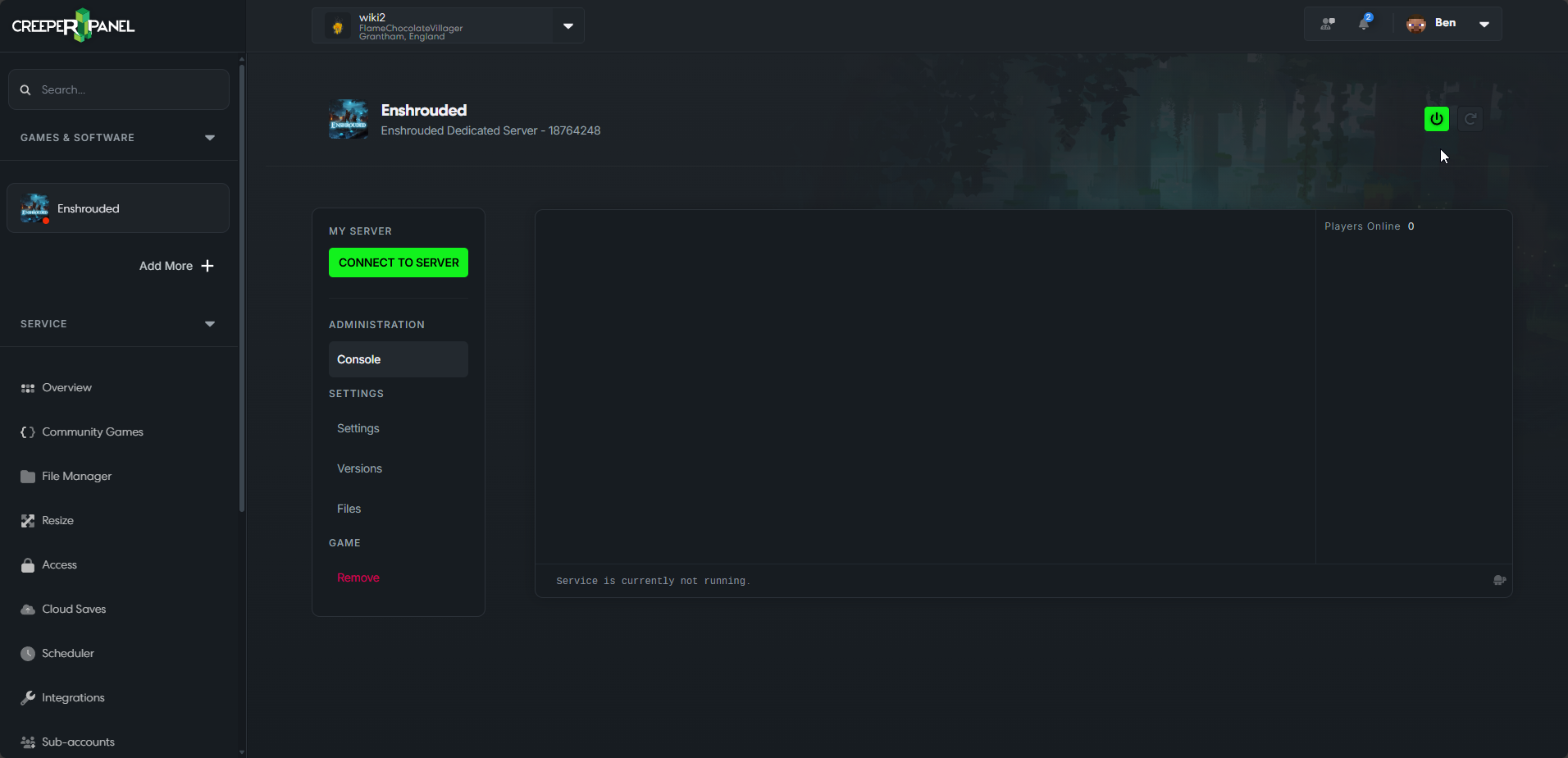
Task: Click the Add More label
Action: coord(166,266)
